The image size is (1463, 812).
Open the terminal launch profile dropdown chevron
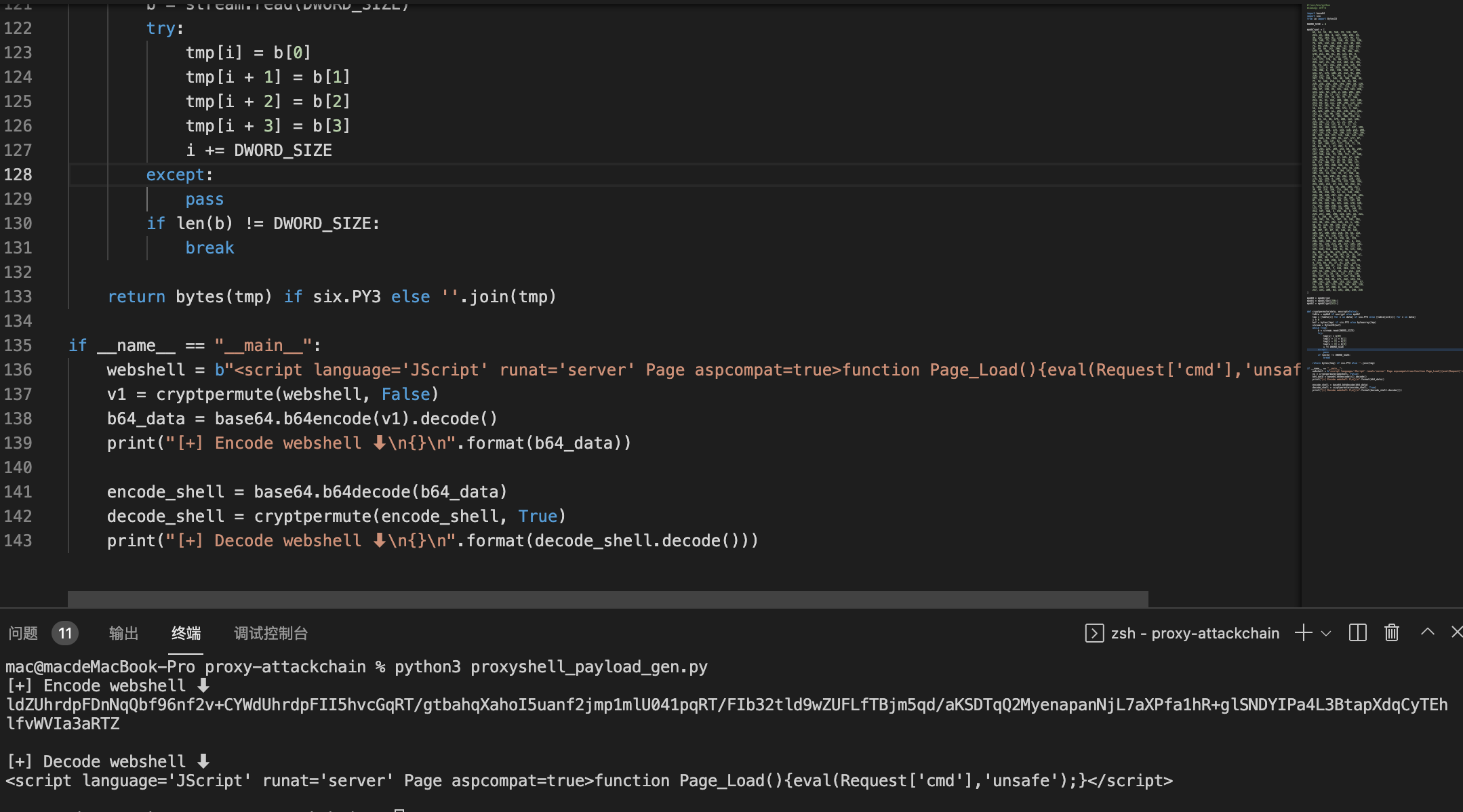click(x=1327, y=633)
